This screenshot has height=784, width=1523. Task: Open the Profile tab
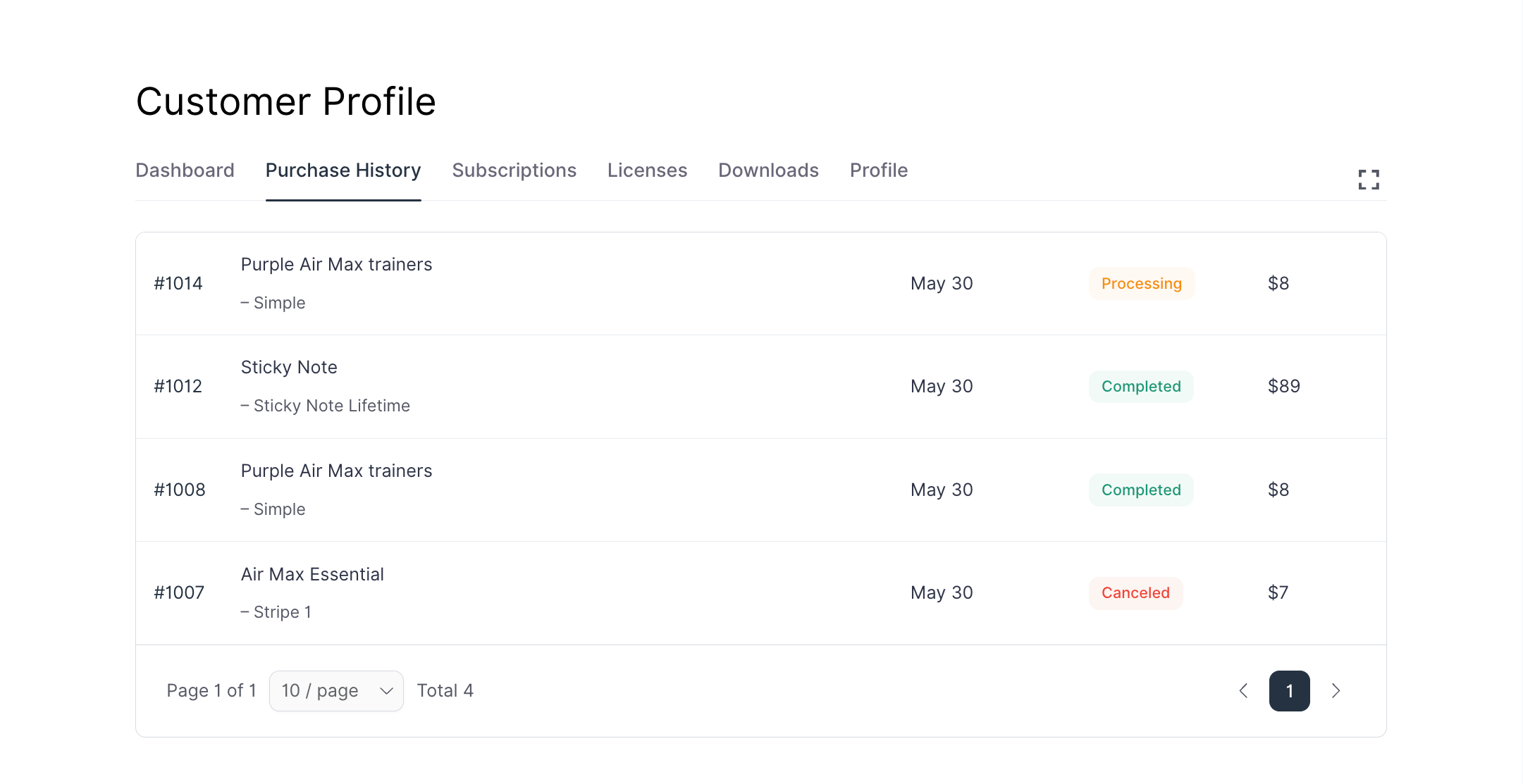[x=877, y=170]
